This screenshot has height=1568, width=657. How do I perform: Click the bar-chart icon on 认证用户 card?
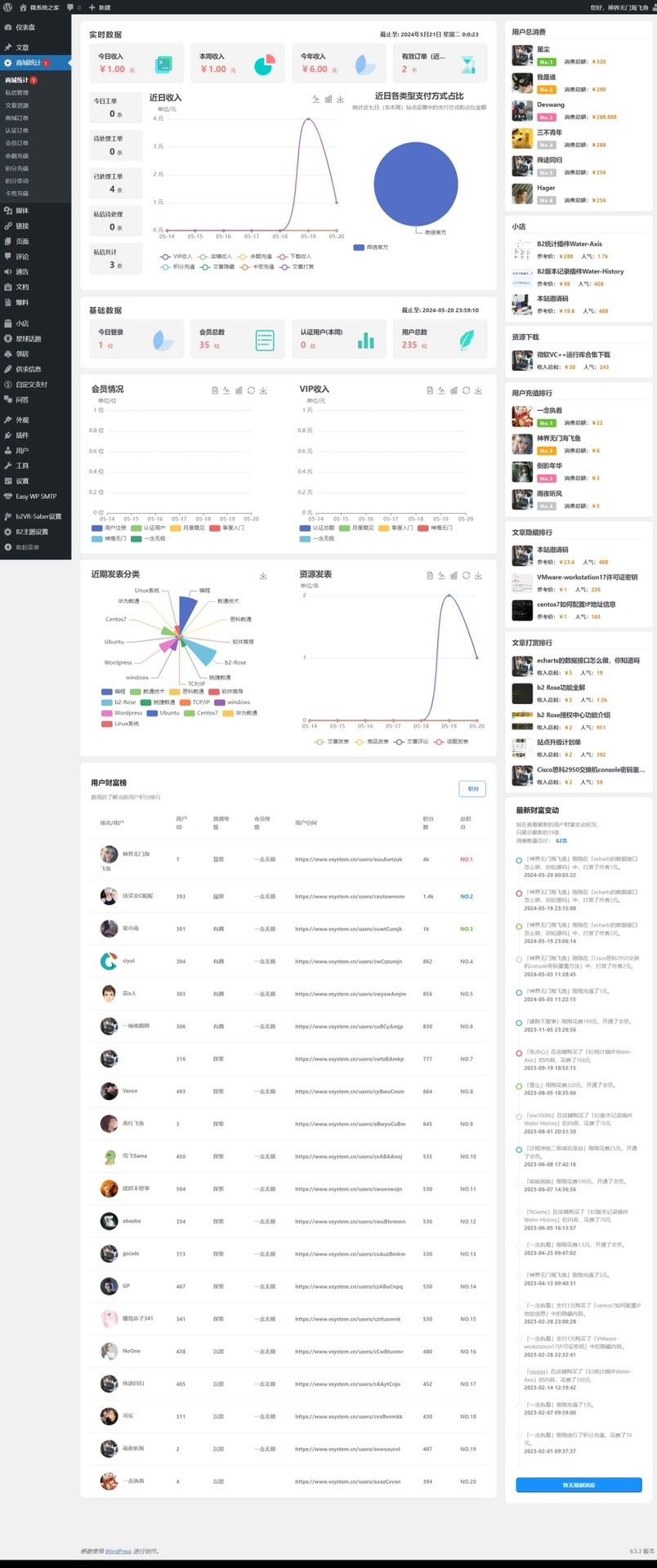(x=365, y=341)
